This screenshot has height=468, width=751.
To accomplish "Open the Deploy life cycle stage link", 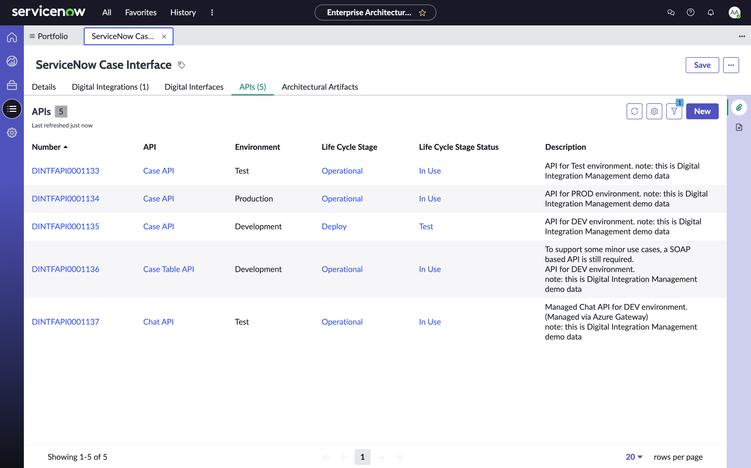I will coord(334,227).
